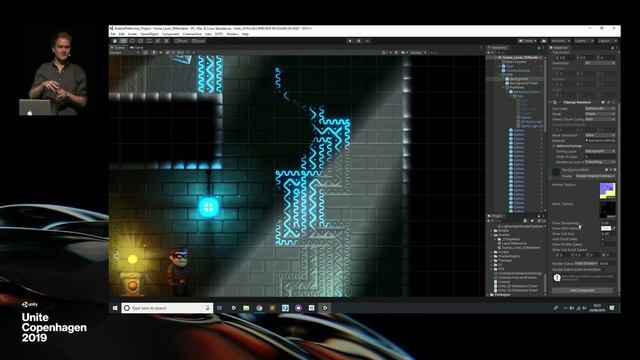
Task: Toggle the Inspector panel lock icon
Action: (x=612, y=48)
